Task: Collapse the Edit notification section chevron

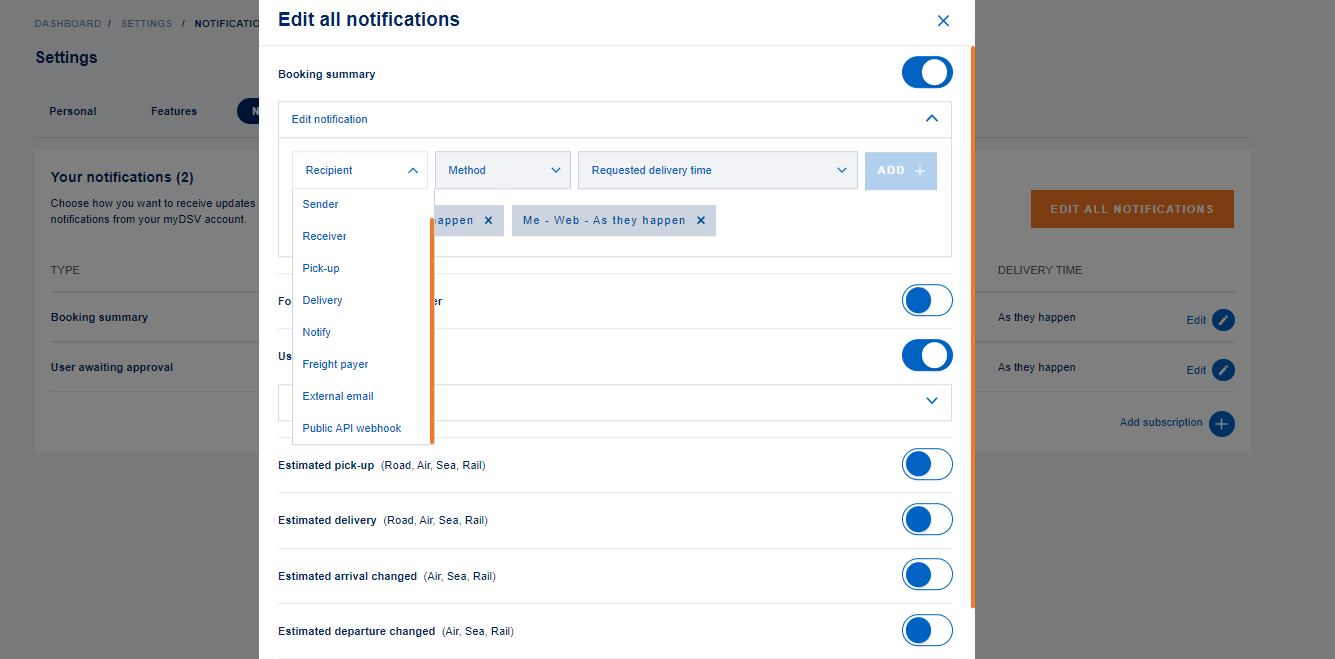Action: click(931, 119)
